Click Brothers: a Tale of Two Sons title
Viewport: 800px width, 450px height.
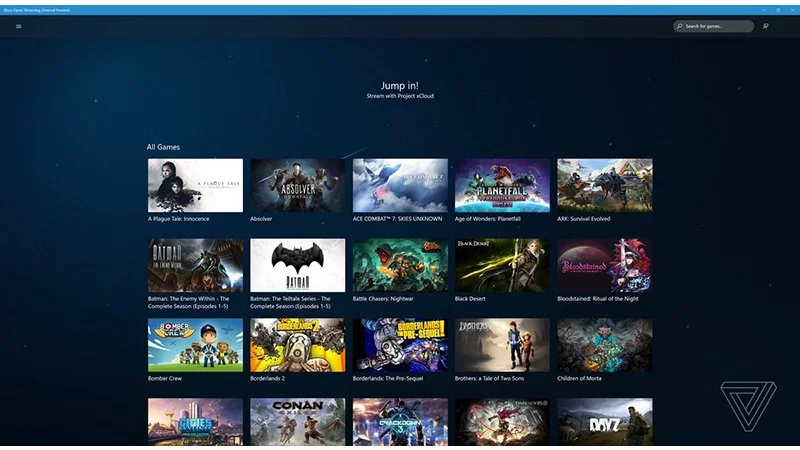pyautogui.click(x=496, y=378)
